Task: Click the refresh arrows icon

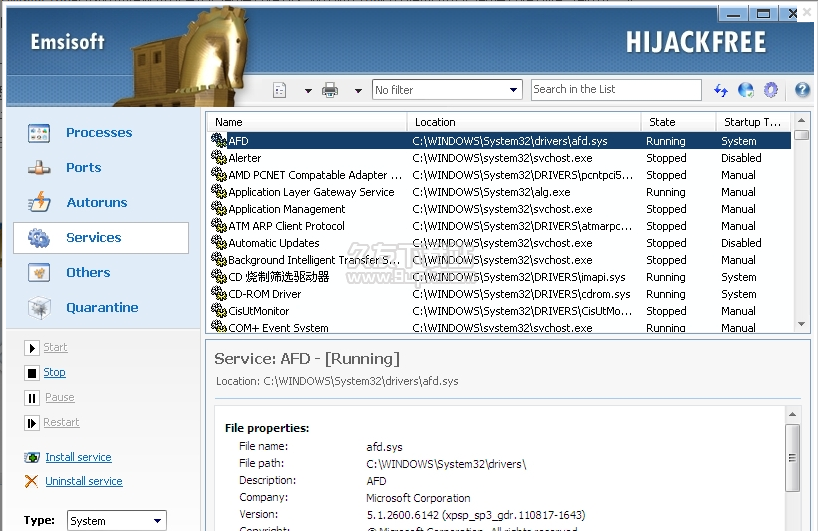Action: (x=721, y=90)
